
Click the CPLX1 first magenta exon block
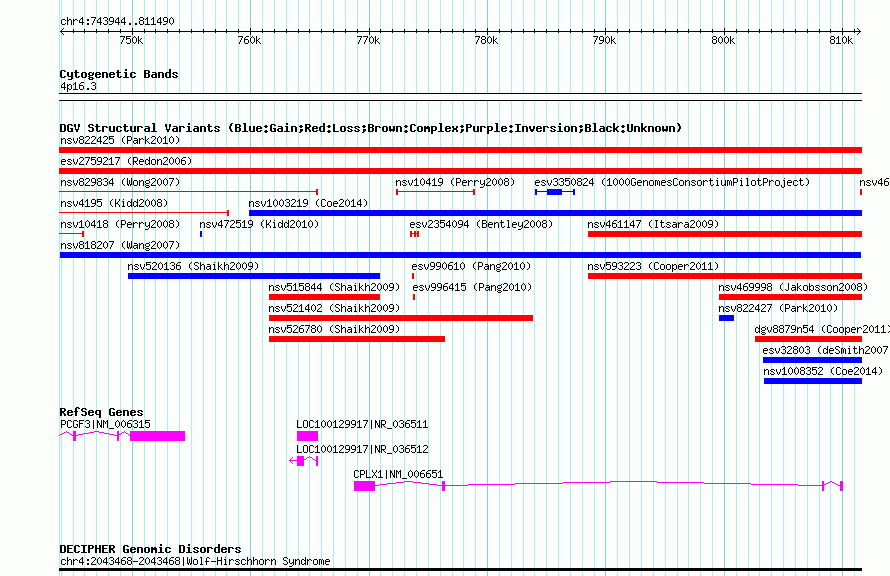click(x=364, y=486)
